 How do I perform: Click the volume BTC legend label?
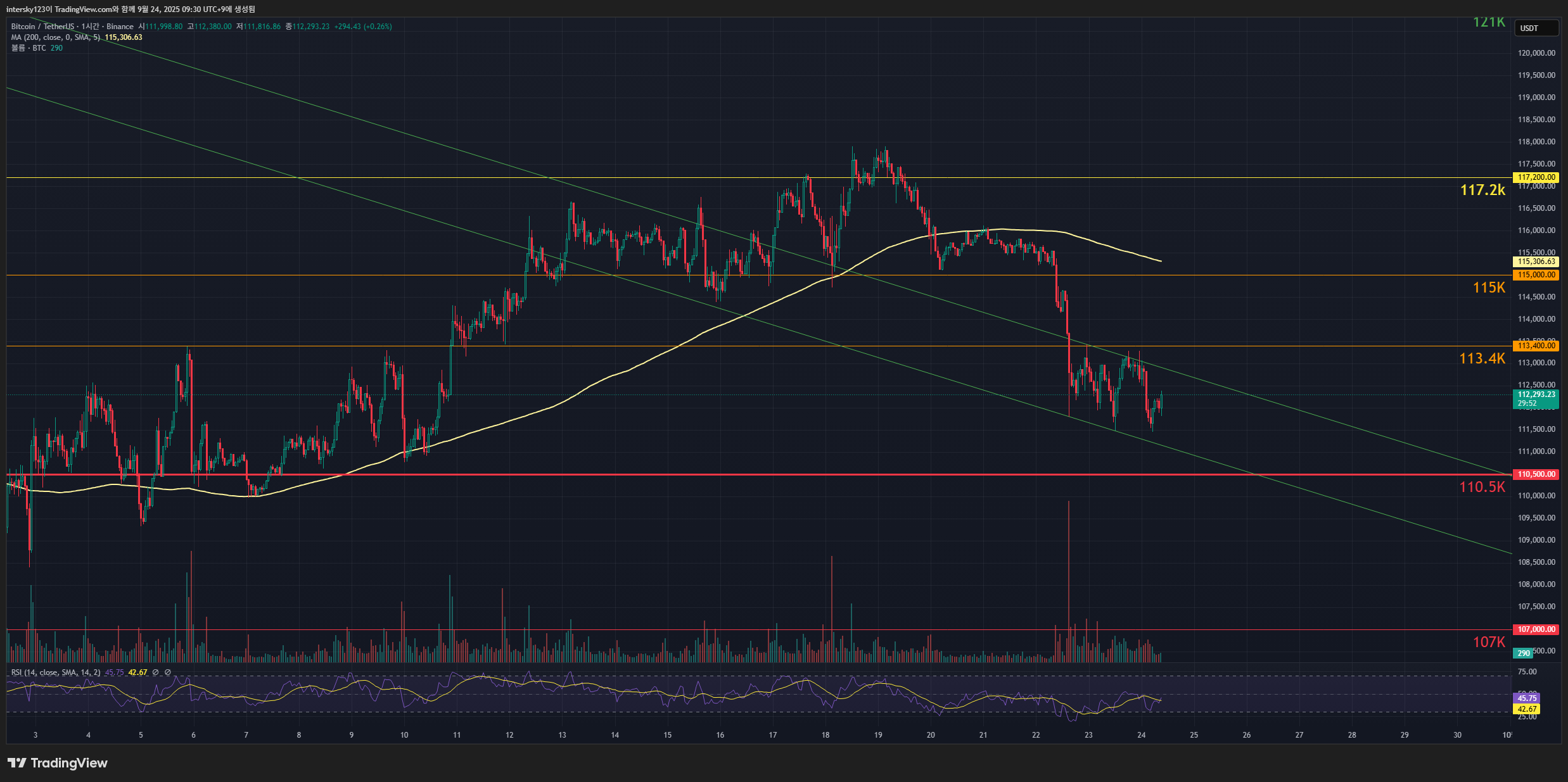point(29,48)
